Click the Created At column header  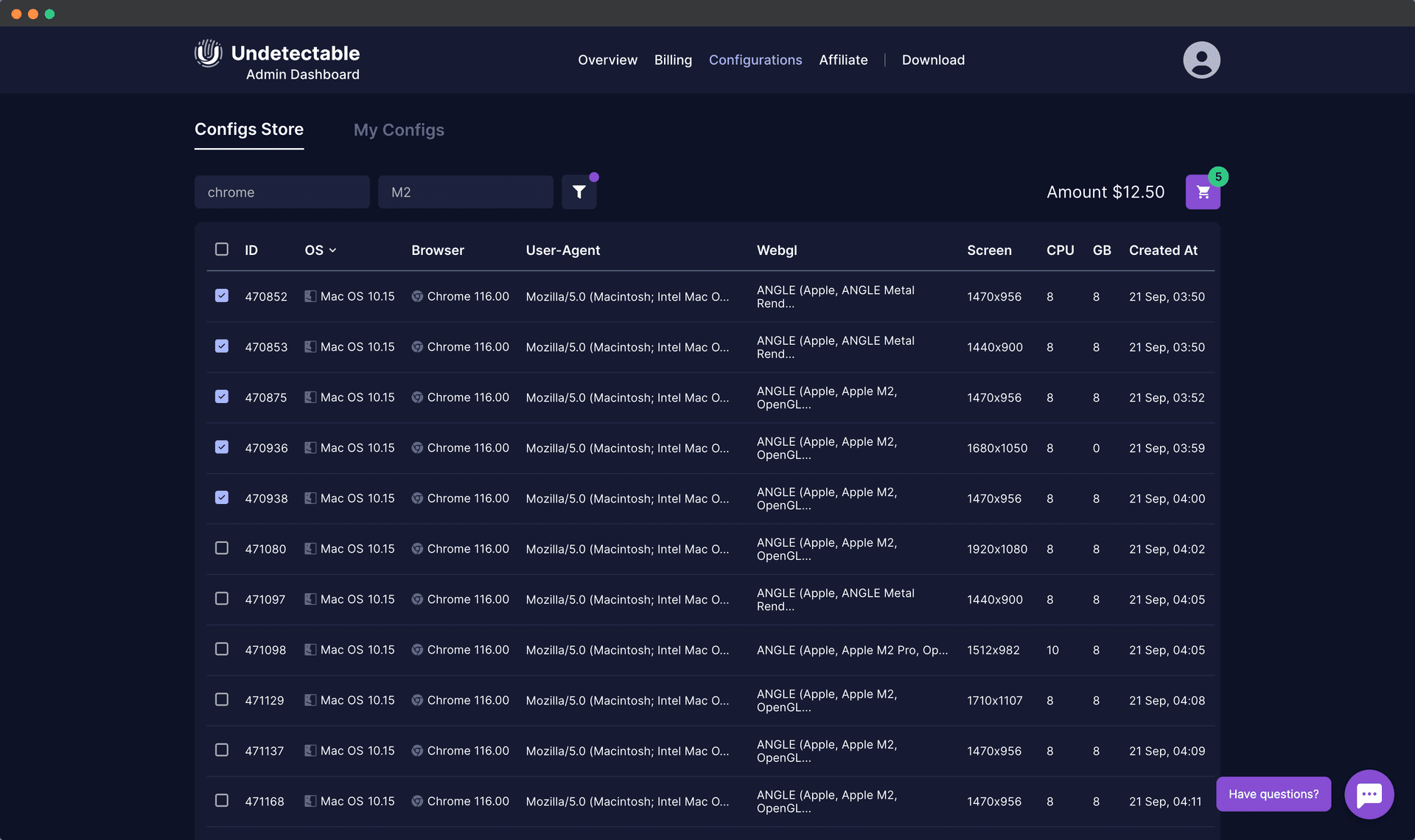tap(1163, 251)
